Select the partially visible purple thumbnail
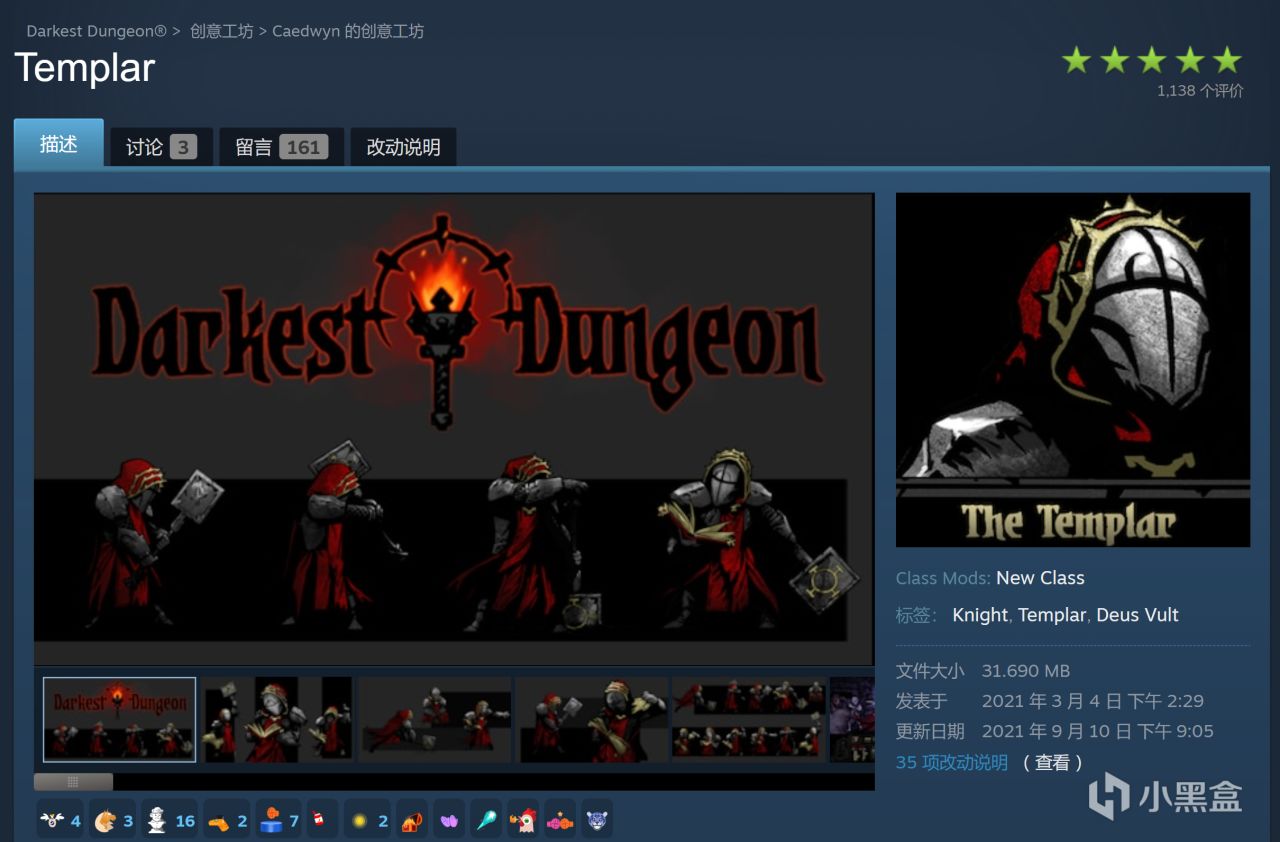 852,719
